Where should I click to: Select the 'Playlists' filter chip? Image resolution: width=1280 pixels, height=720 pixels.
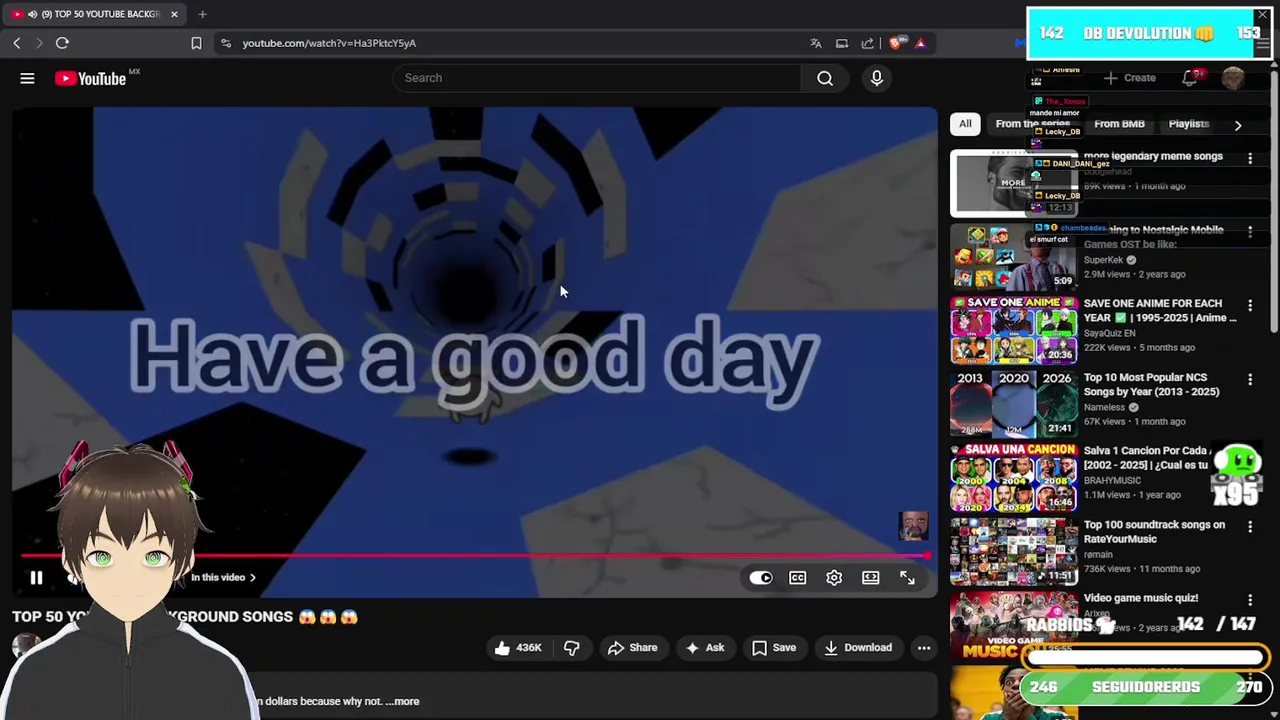tap(1189, 124)
